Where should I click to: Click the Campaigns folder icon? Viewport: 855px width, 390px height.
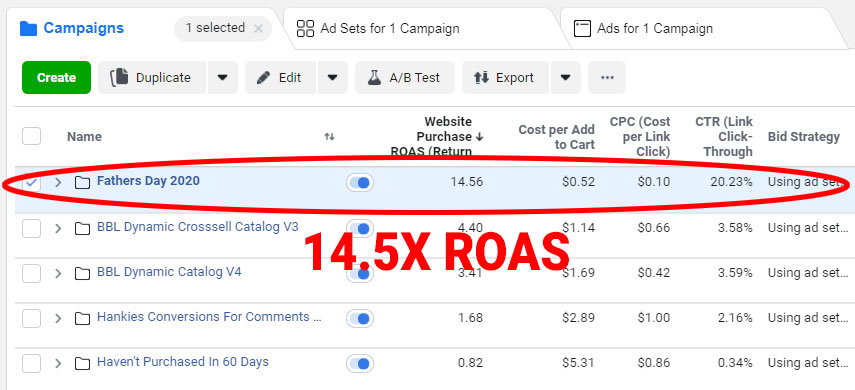coord(28,28)
